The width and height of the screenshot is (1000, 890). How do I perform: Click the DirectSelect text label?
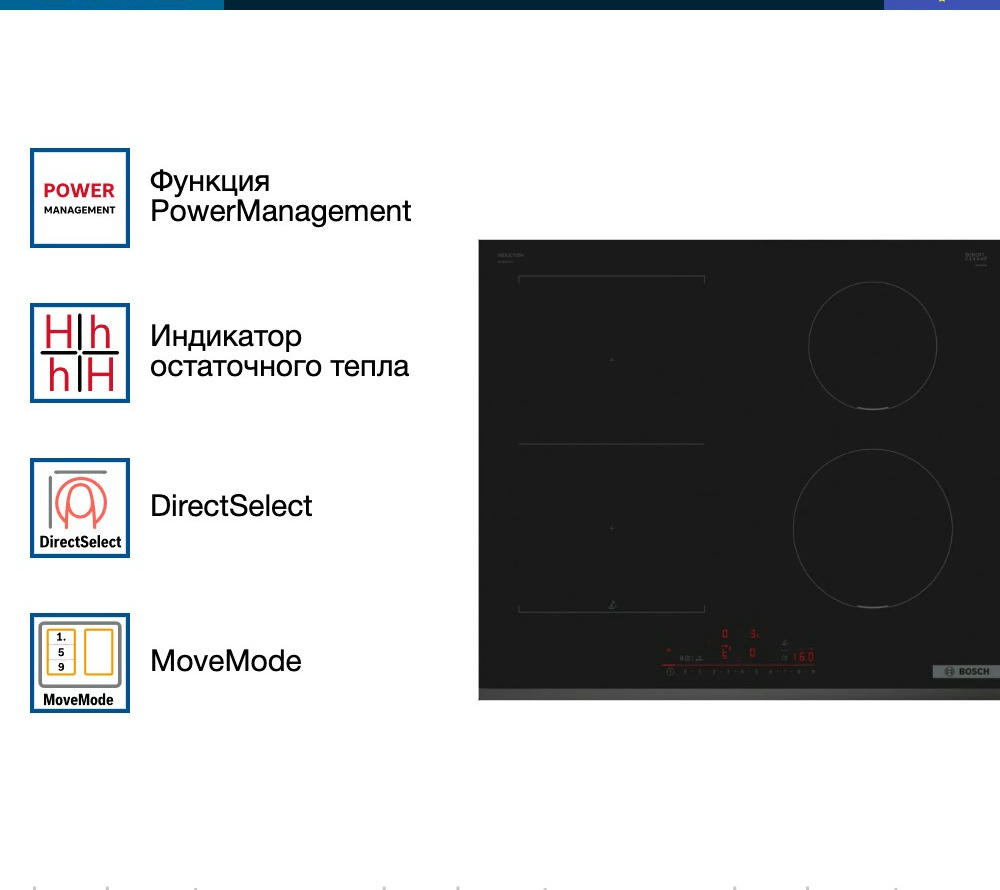coord(231,506)
